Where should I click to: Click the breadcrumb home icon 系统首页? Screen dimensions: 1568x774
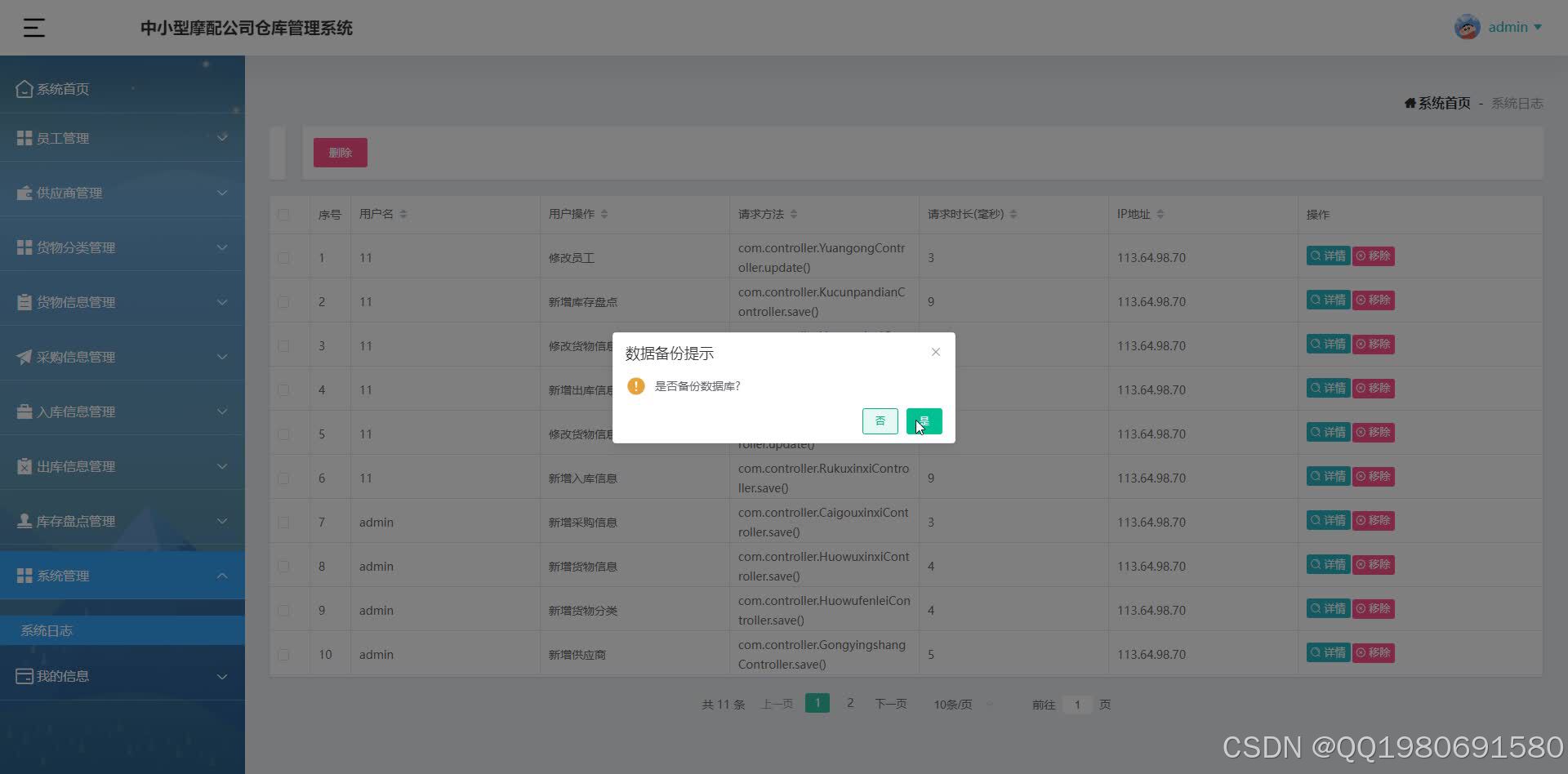(1410, 103)
